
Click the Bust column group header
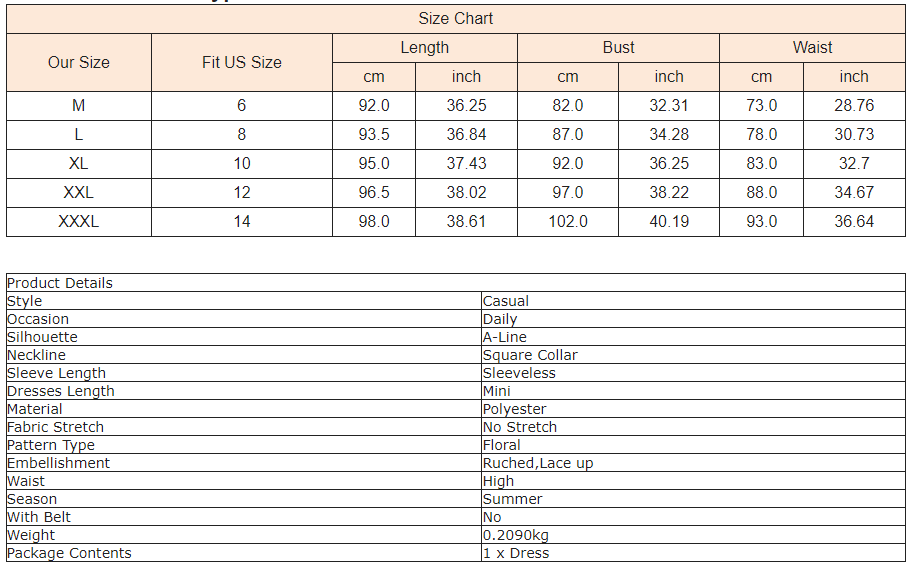619,48
